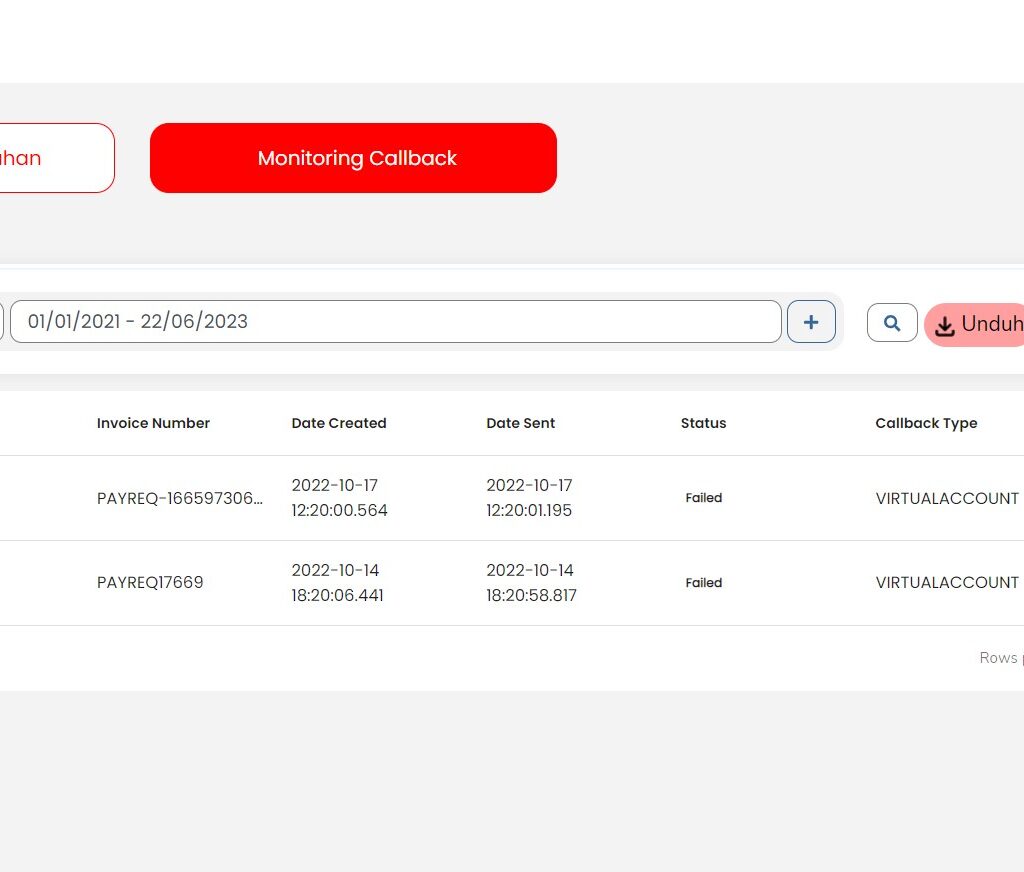Select the invoice starting with PAYREQ-166597306
The height and width of the screenshot is (872, 1024).
pyautogui.click(x=180, y=498)
